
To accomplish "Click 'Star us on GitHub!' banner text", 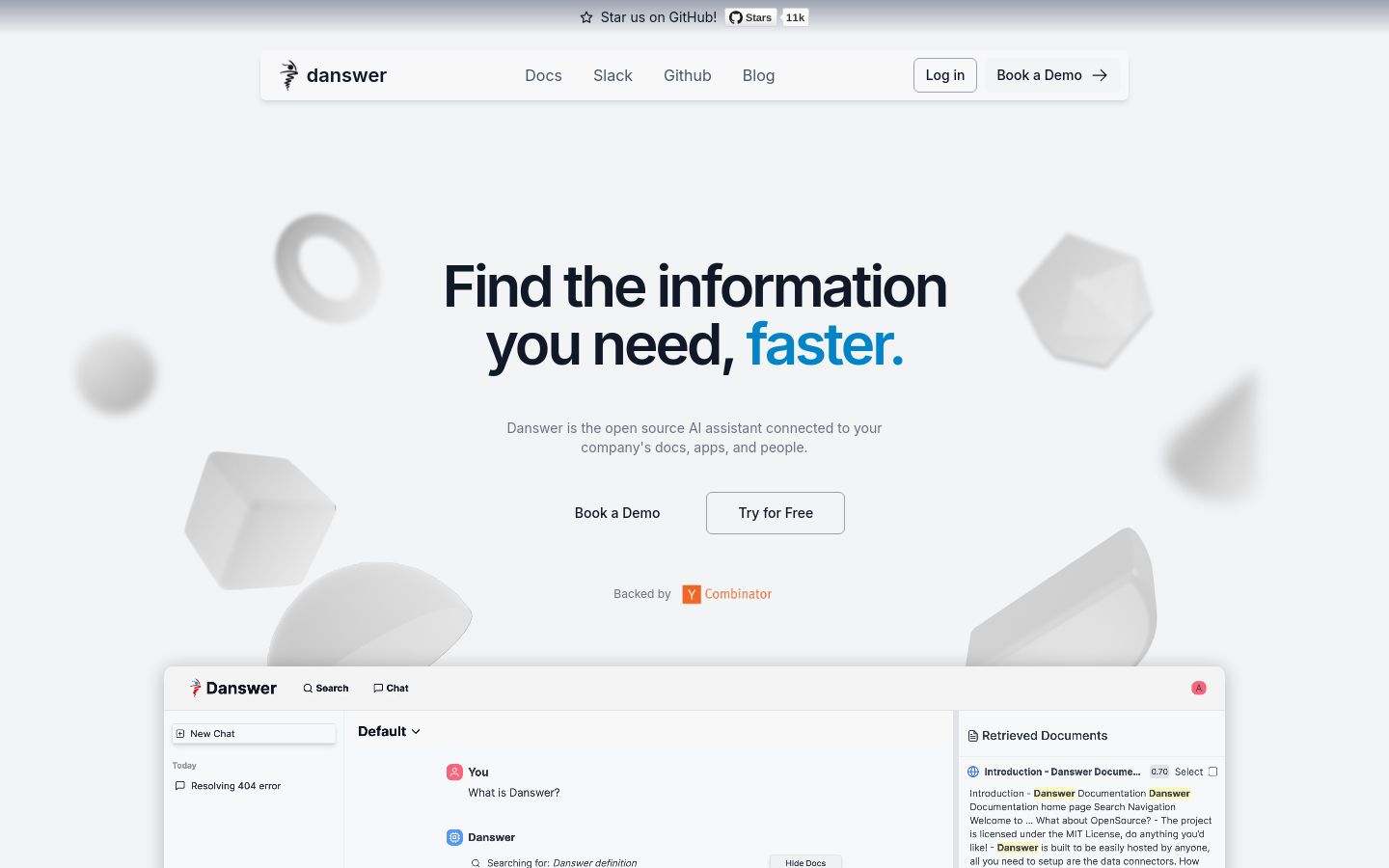I will click(659, 17).
